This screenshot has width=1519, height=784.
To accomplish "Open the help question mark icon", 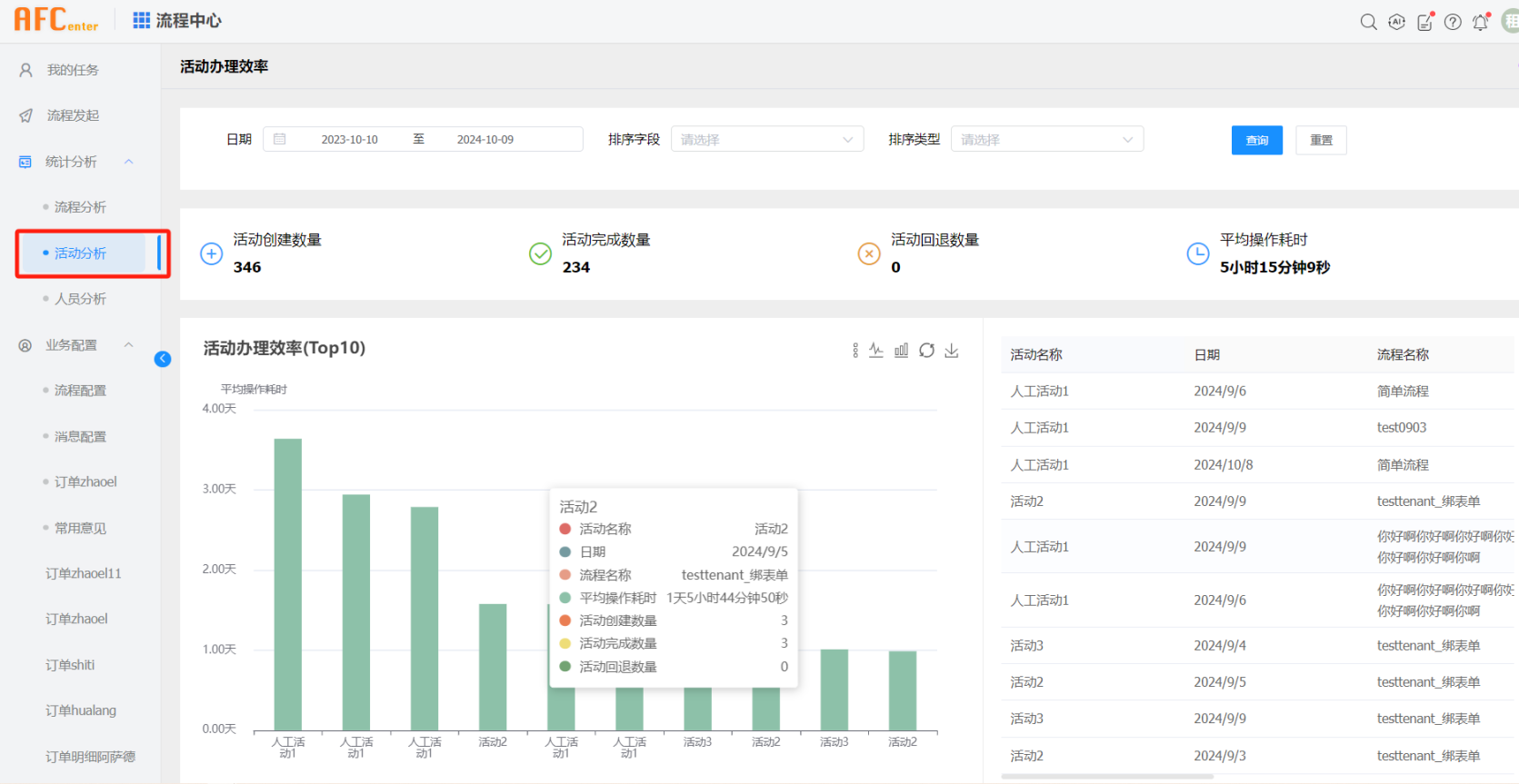I will point(1453,22).
